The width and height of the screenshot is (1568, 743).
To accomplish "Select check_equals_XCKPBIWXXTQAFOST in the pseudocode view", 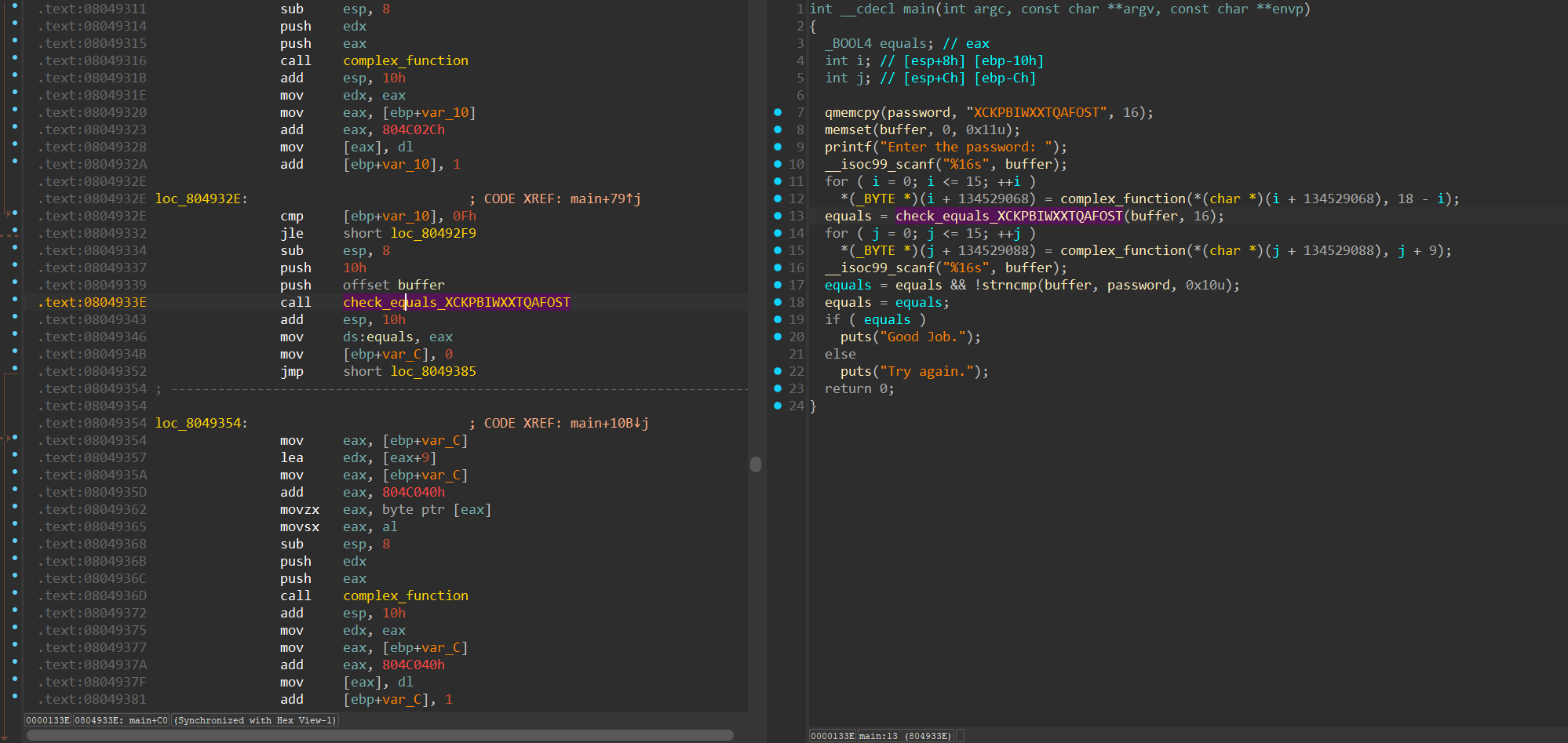I will (1009, 216).
